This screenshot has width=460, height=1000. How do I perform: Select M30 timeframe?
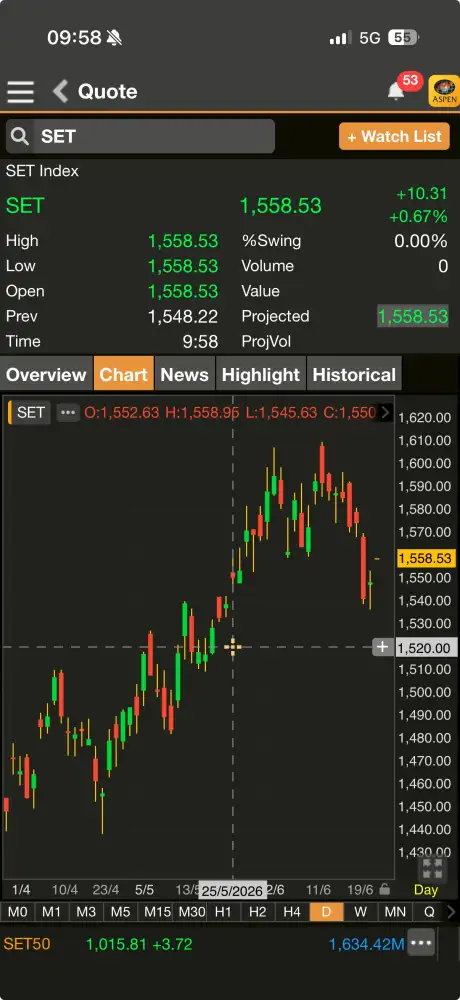click(191, 912)
